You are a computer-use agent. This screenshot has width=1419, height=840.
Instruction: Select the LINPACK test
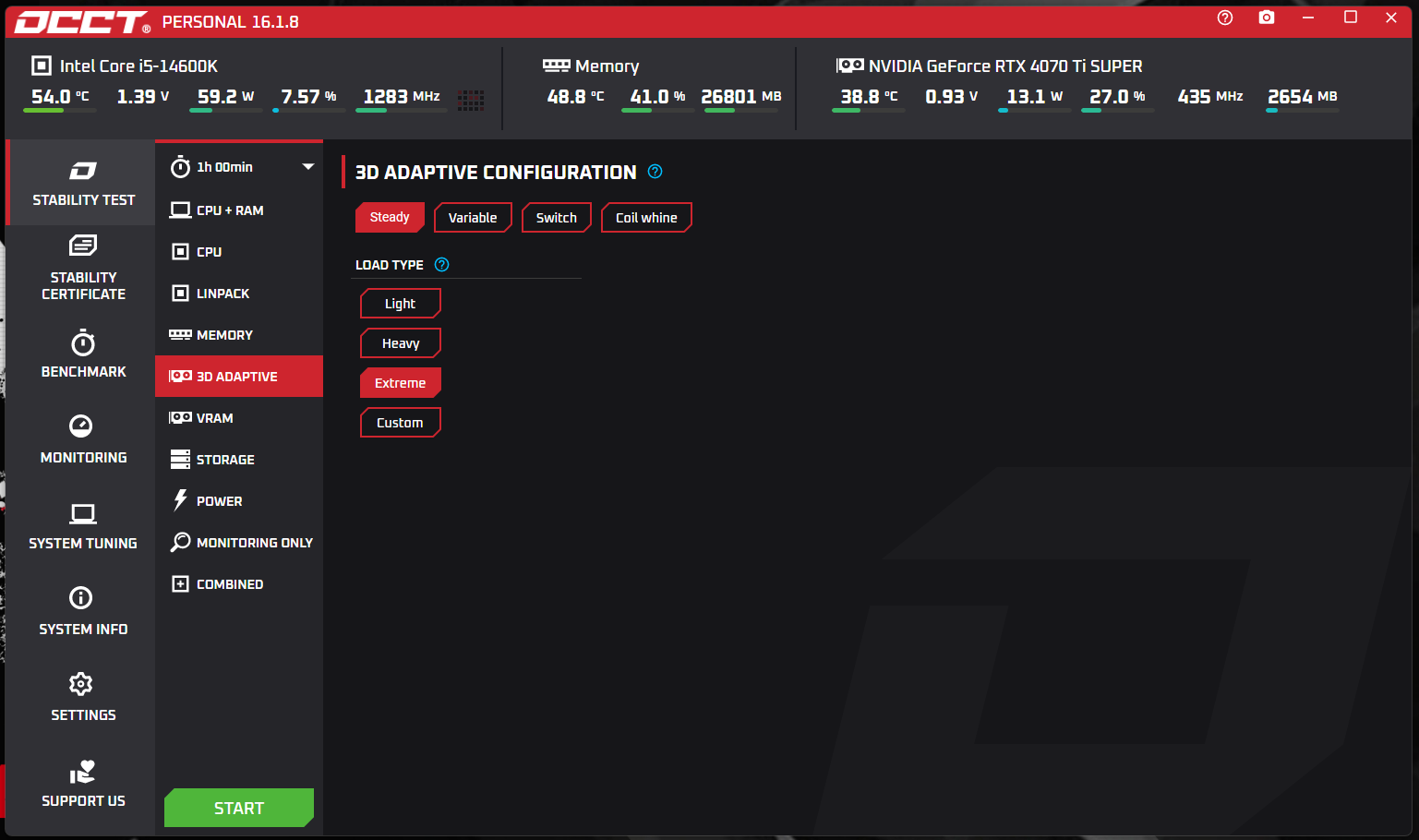pos(239,294)
